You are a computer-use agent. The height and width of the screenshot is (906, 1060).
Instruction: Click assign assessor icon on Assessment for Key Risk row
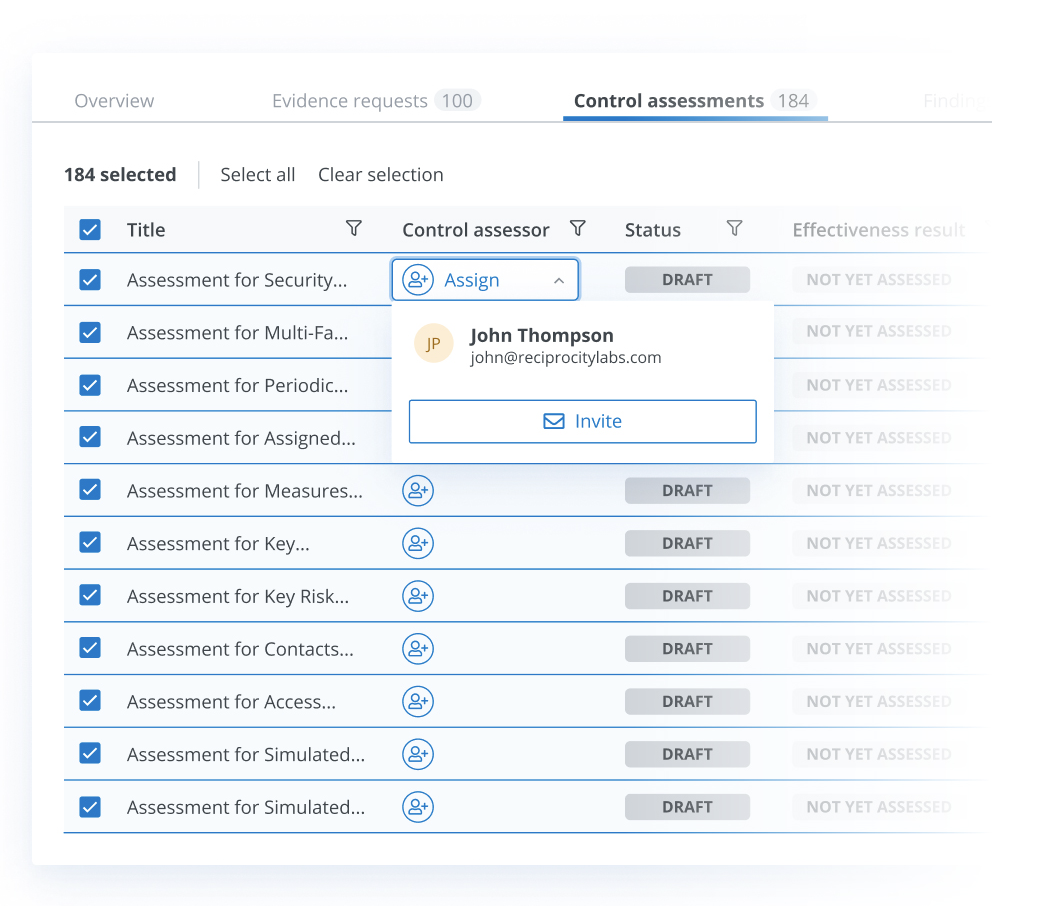click(x=418, y=595)
